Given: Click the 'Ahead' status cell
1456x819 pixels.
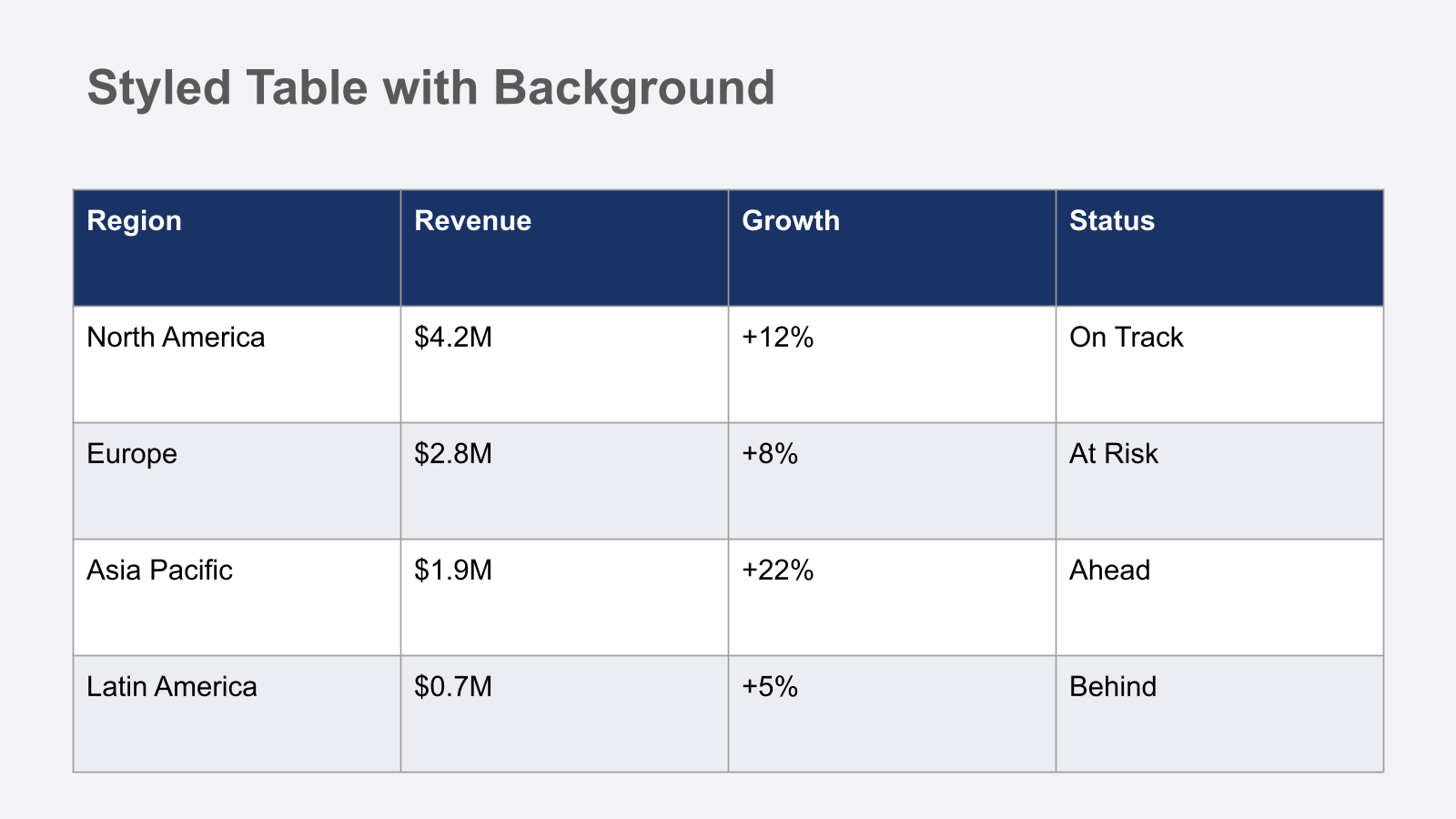Looking at the screenshot, I should tap(1219, 597).
